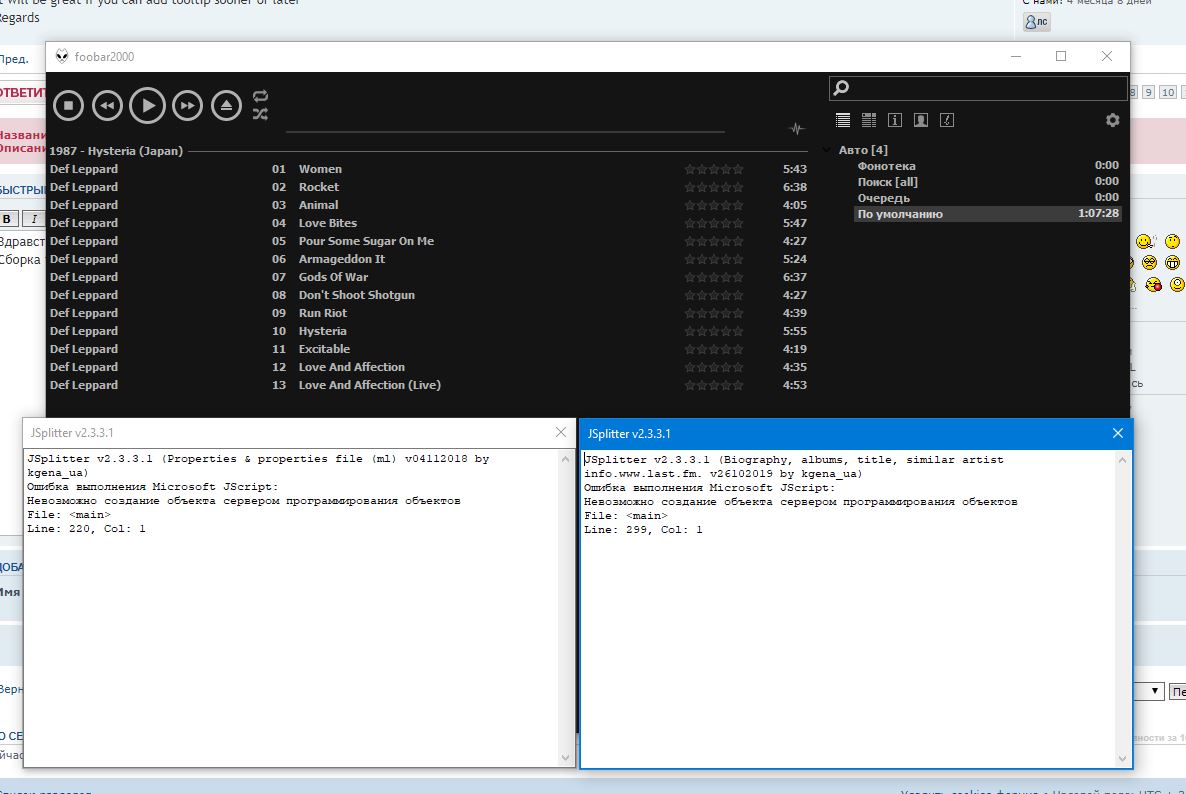
Task: Select the Очередь playlist
Action: pyautogui.click(x=883, y=198)
